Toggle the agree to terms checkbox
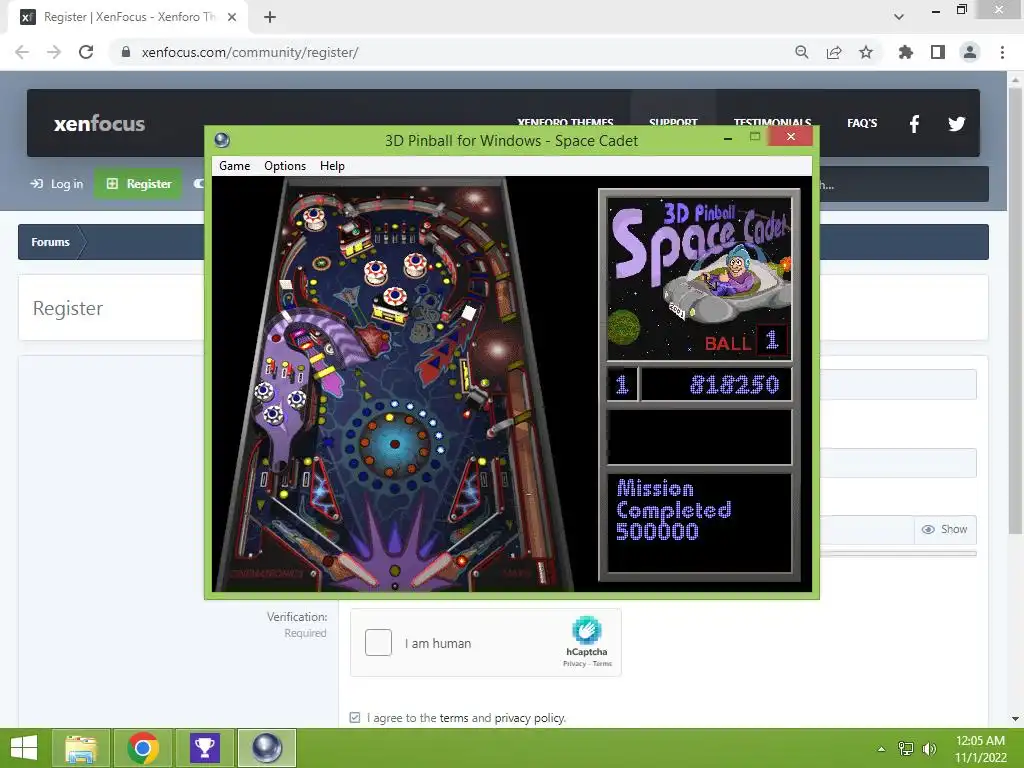The image size is (1024, 768). [x=355, y=718]
